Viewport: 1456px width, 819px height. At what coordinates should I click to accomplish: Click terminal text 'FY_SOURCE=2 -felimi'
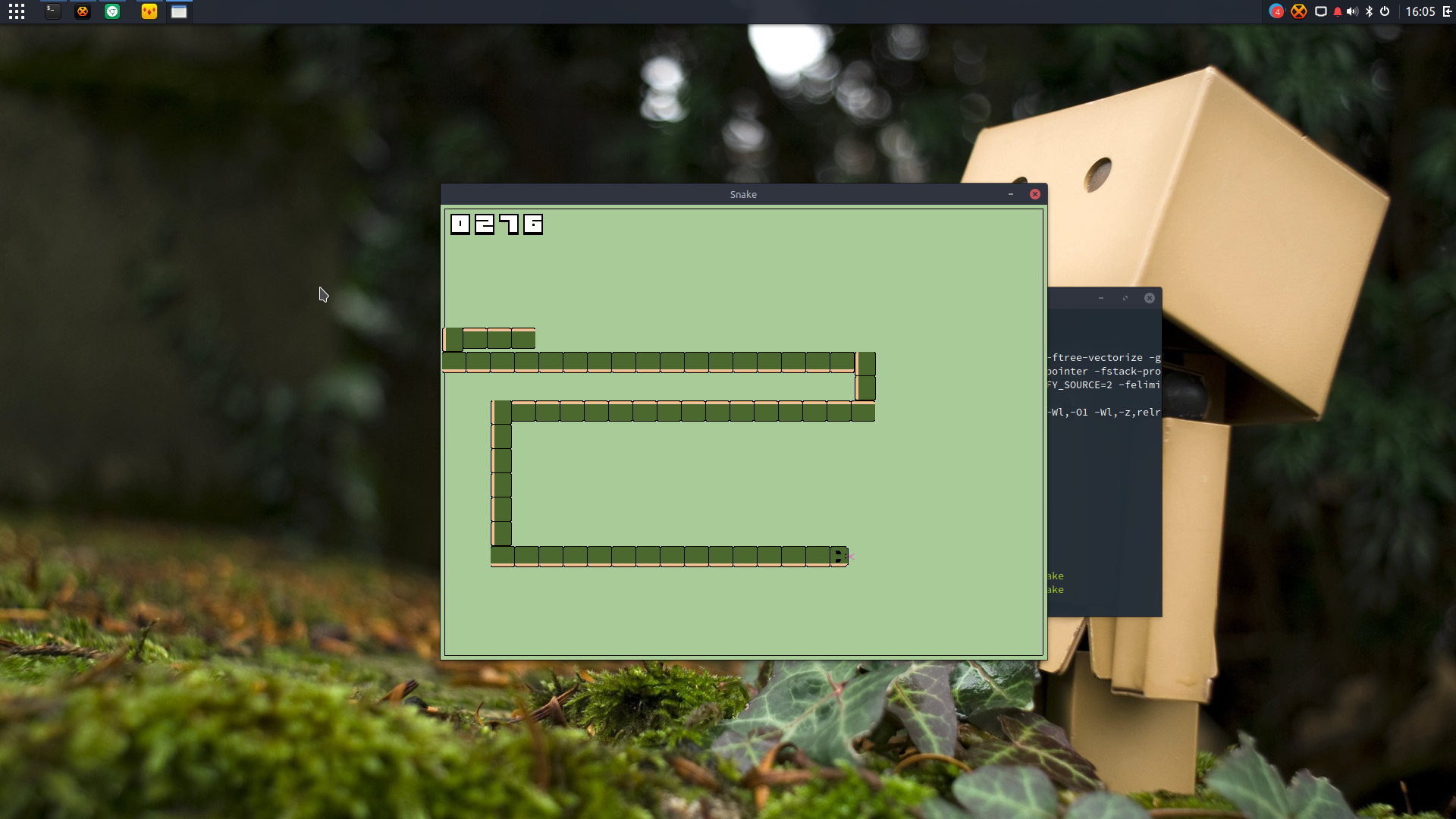pos(1104,385)
